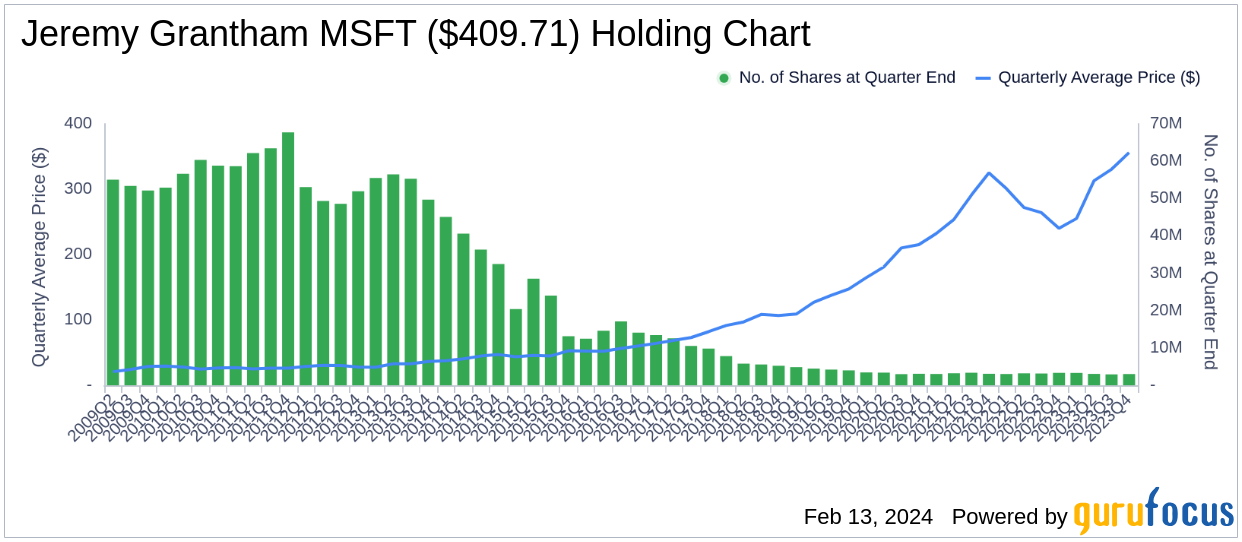Screen dimensions: 1242x542
Task: Click the 60M tick on the right axis
Action: point(1166,160)
